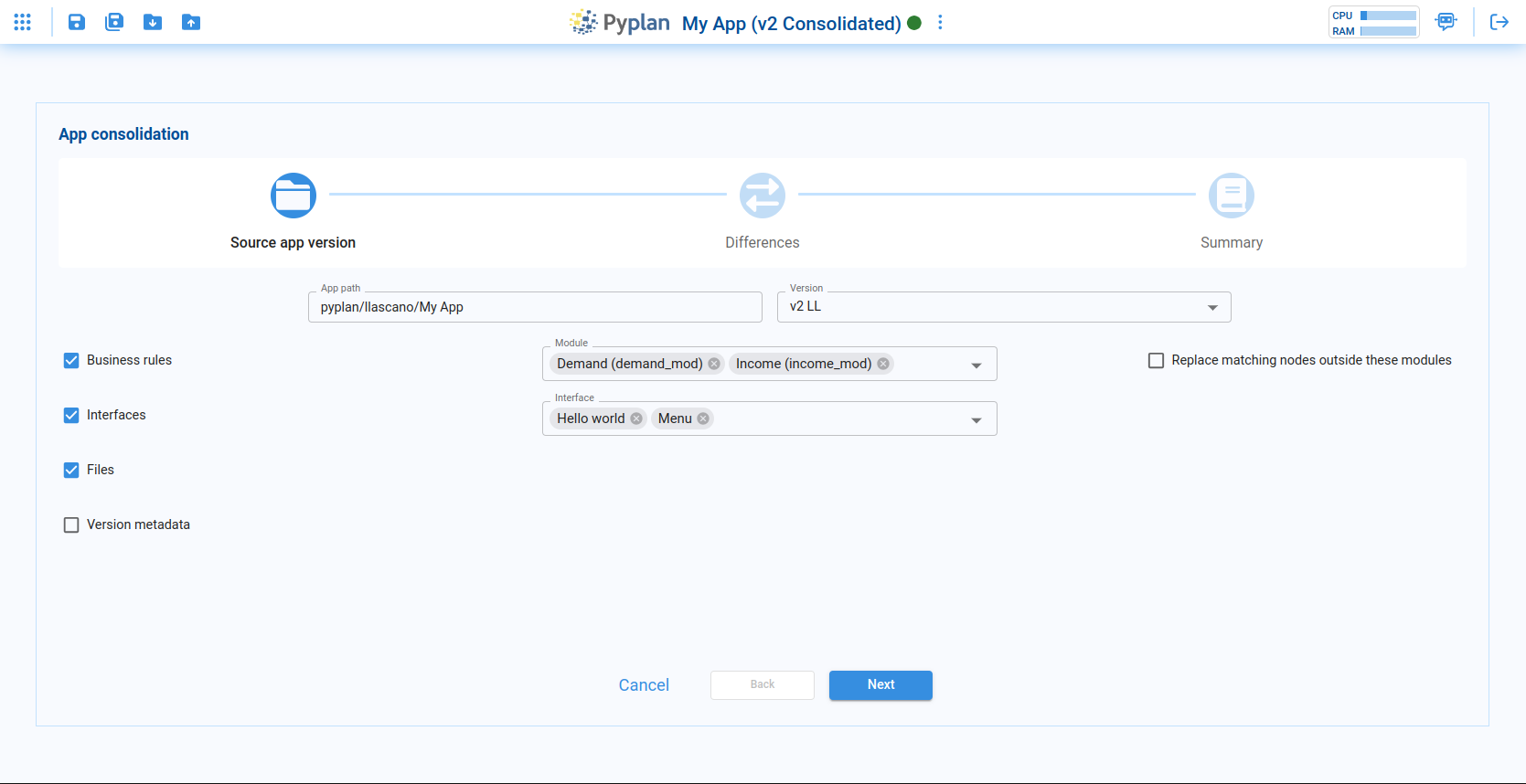Image resolution: width=1526 pixels, height=784 pixels.
Task: Click the folder download arrow icon
Action: coord(153,22)
